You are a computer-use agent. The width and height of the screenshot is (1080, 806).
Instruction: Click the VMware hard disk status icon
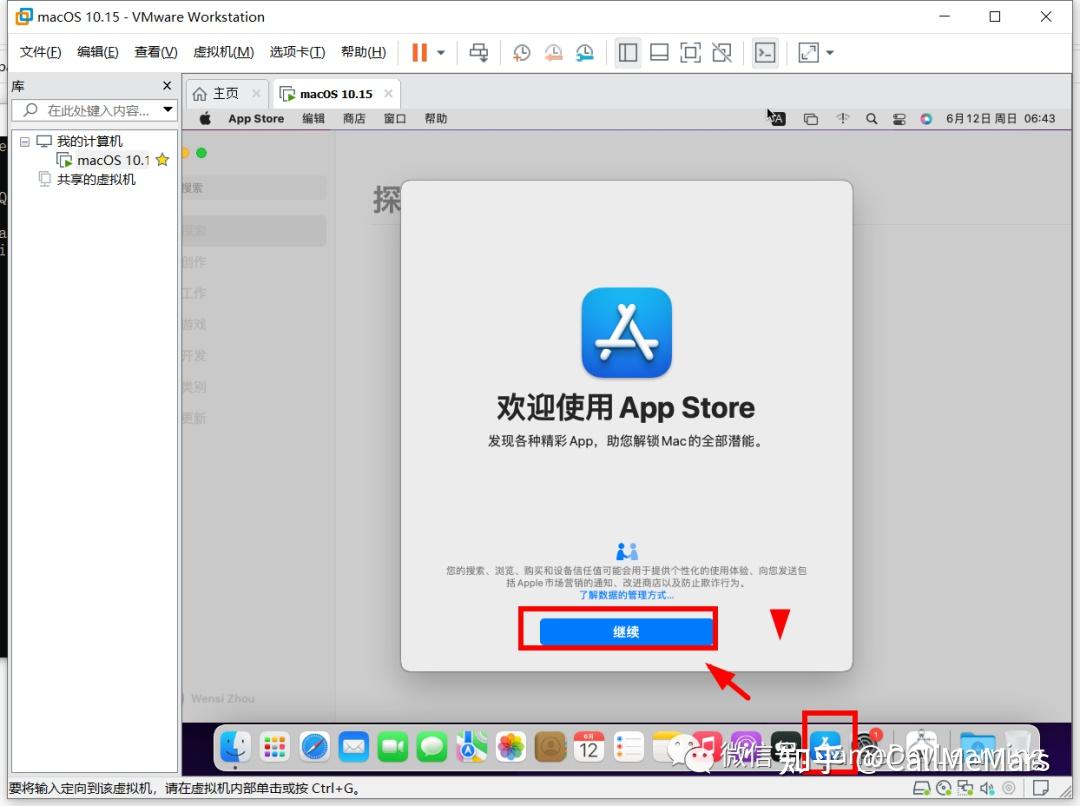click(x=921, y=787)
